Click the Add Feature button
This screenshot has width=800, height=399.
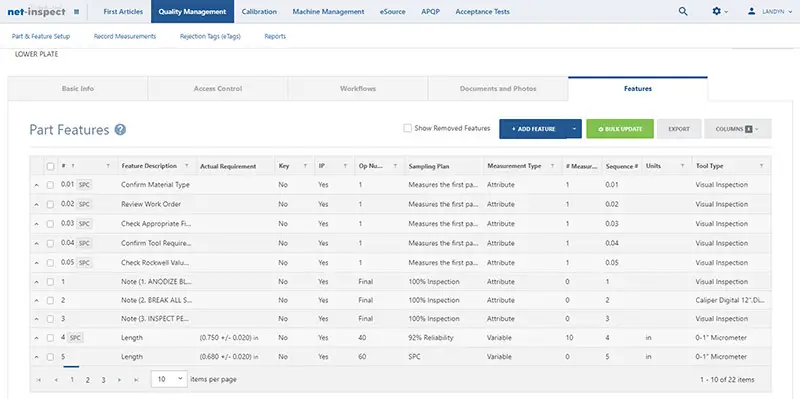click(533, 129)
